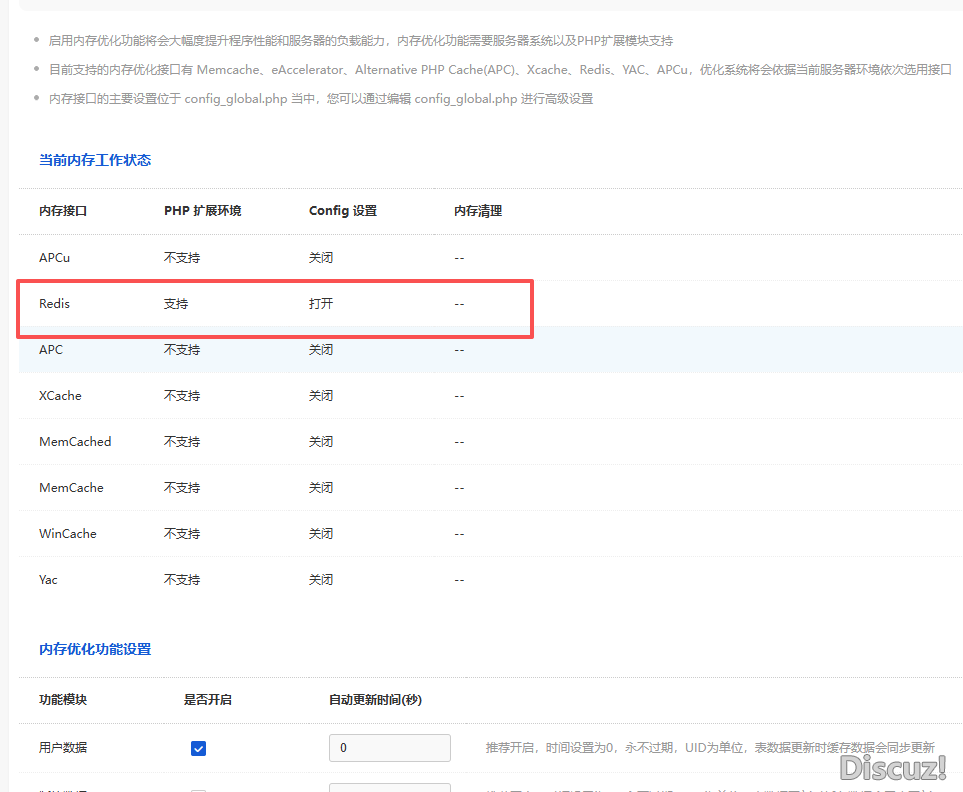Click the 内存优化功能设置 section heading
The image size is (963, 792).
coord(95,649)
